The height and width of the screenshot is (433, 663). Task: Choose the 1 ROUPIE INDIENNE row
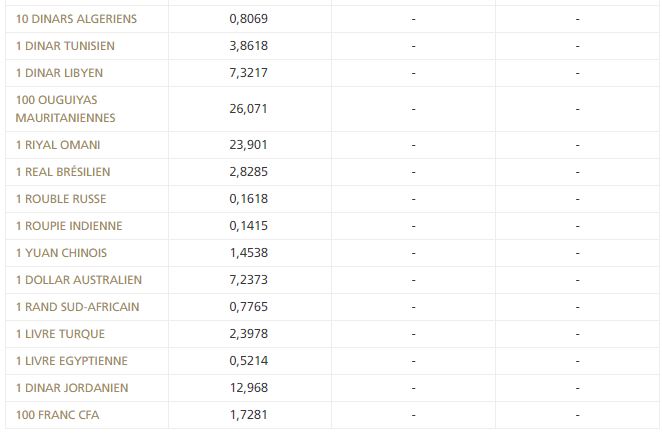69,226
